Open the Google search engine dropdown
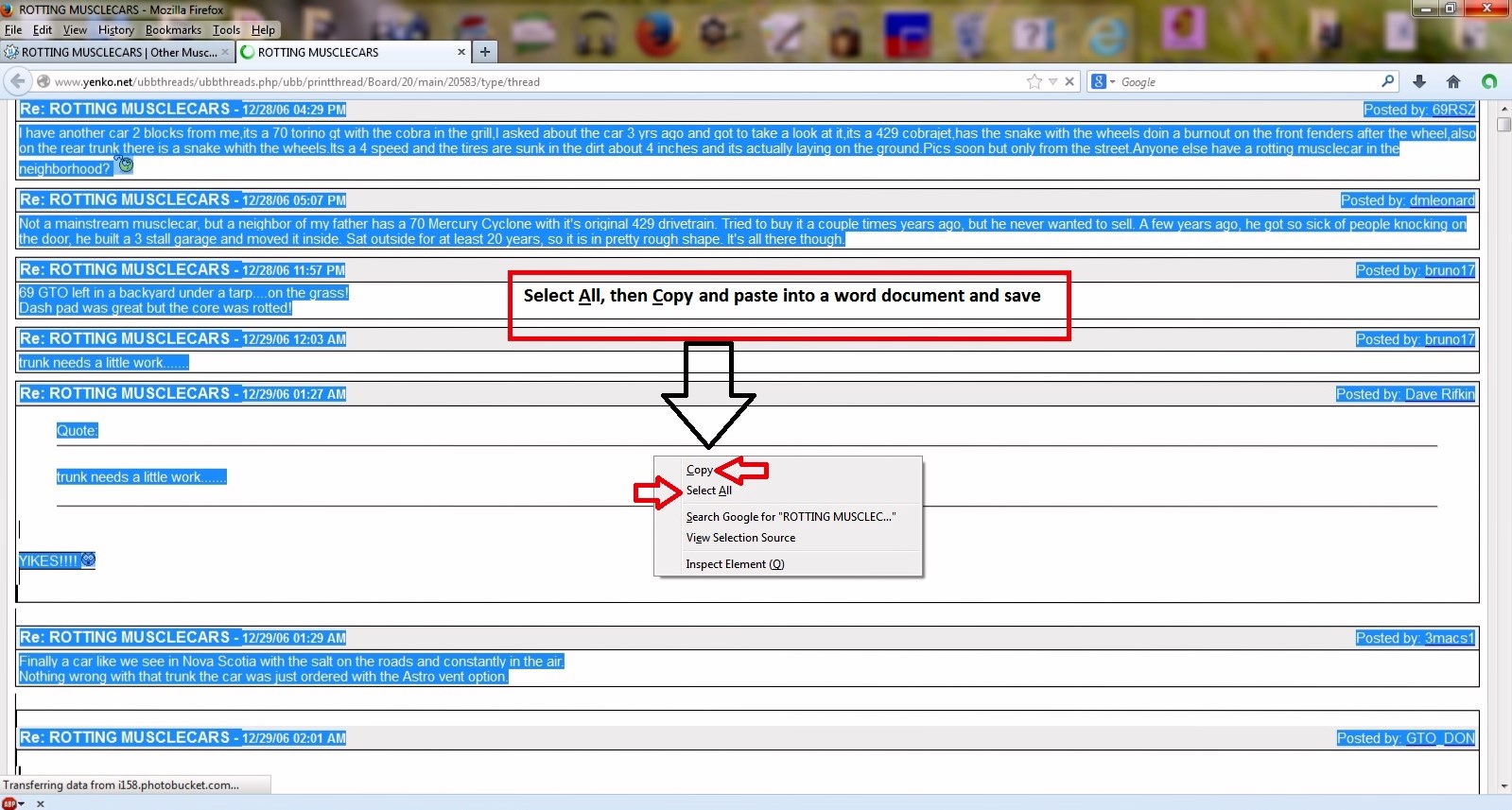Image resolution: width=1512 pixels, height=810 pixels. point(1104,81)
